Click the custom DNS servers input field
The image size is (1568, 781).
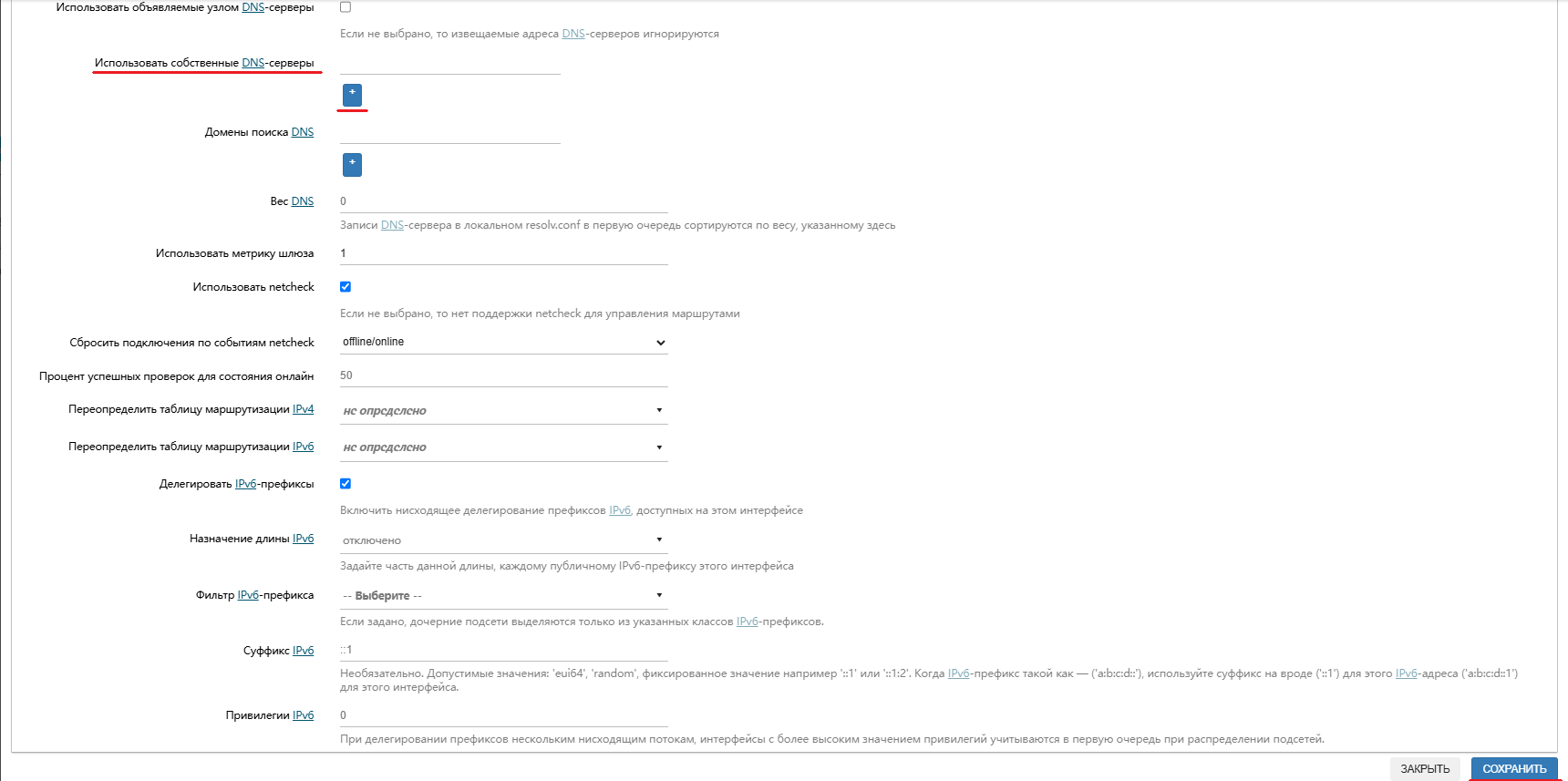pyautogui.click(x=450, y=63)
